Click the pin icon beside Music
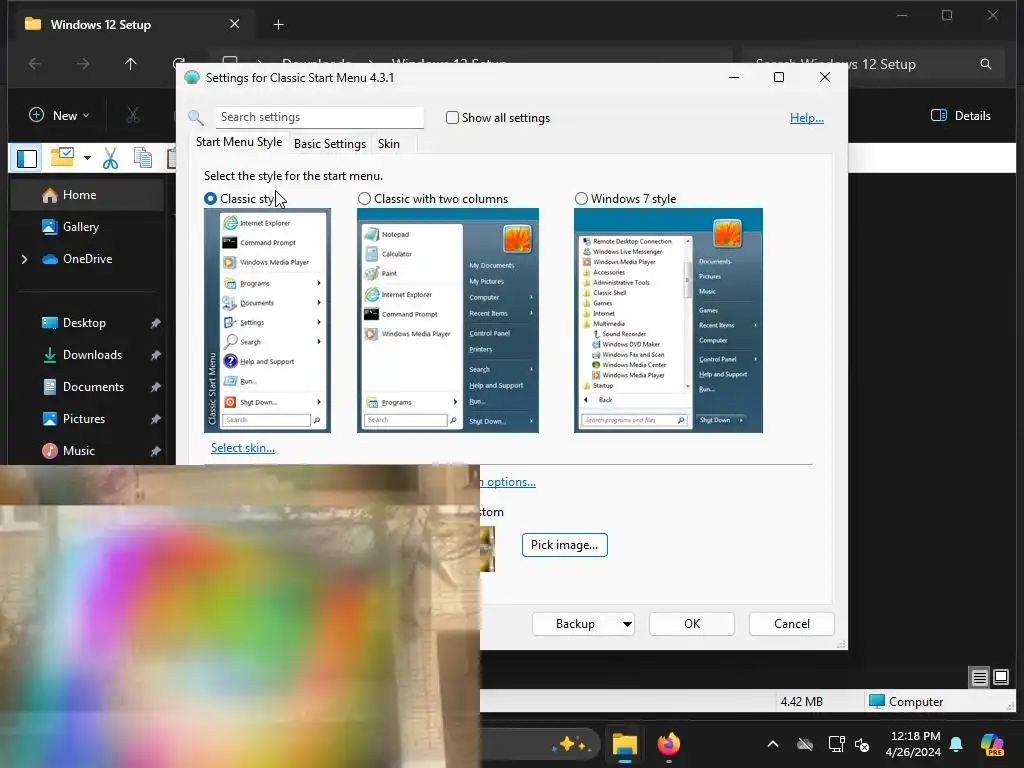Viewport: 1024px width, 768px height. [155, 451]
